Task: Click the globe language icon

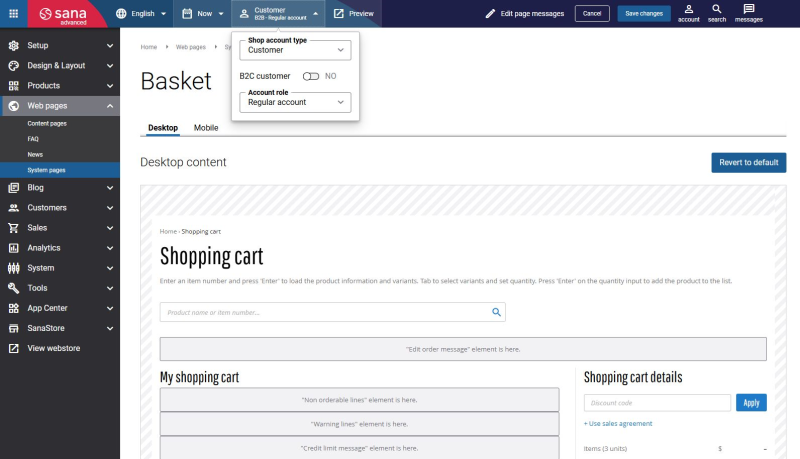Action: [x=121, y=14]
